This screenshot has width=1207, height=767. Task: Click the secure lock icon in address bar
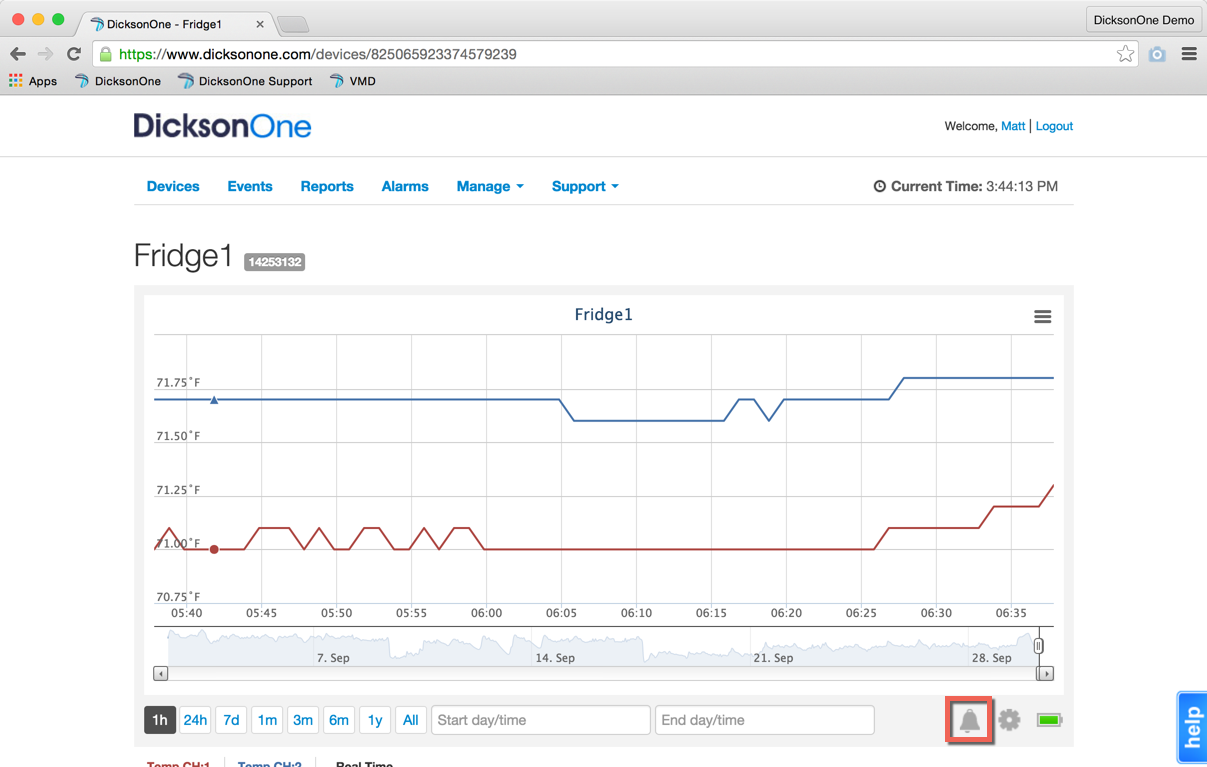[x=106, y=54]
